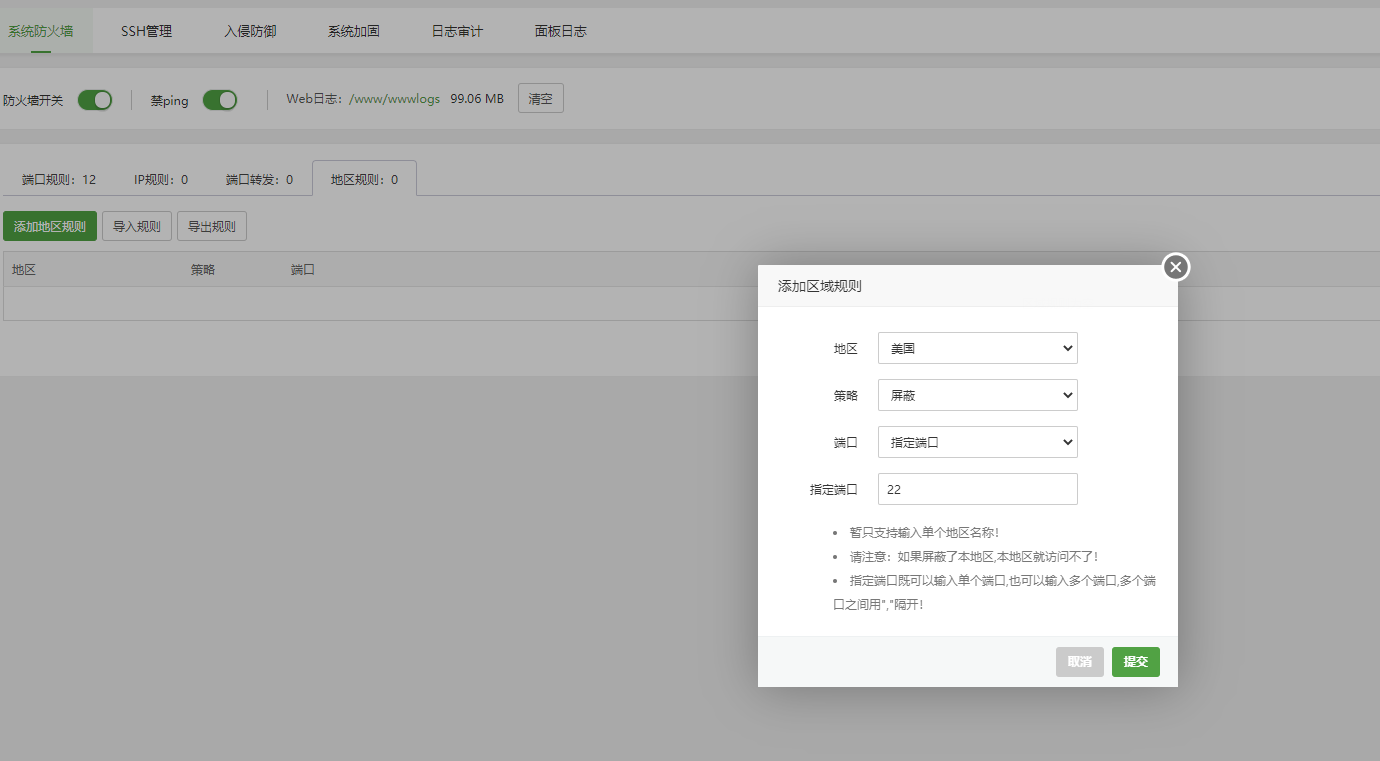This screenshot has width=1380, height=761.
Task: Select the 地区规则: 0 tab
Action: [365, 179]
